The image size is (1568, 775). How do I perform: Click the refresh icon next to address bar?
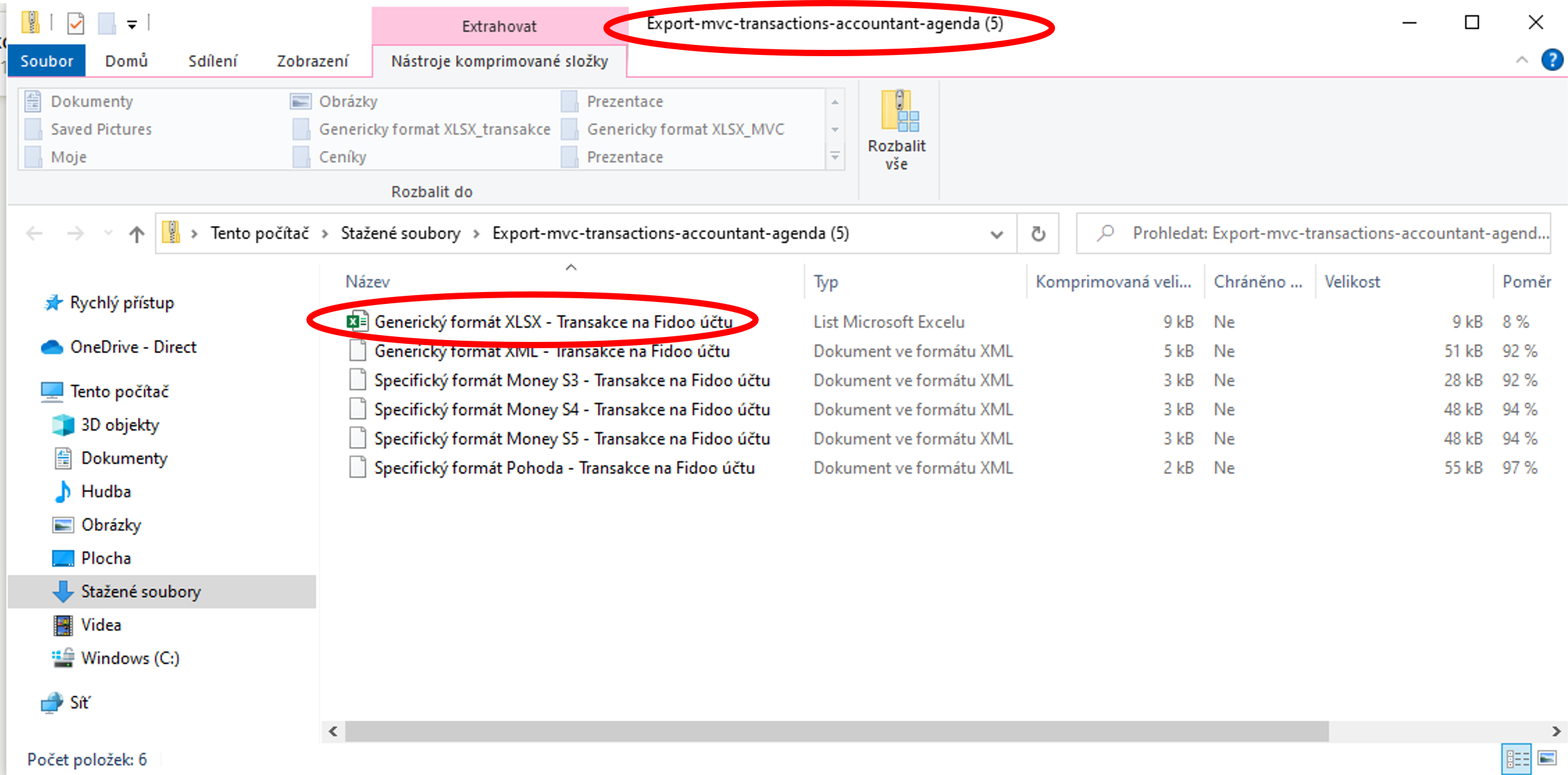click(x=1038, y=233)
